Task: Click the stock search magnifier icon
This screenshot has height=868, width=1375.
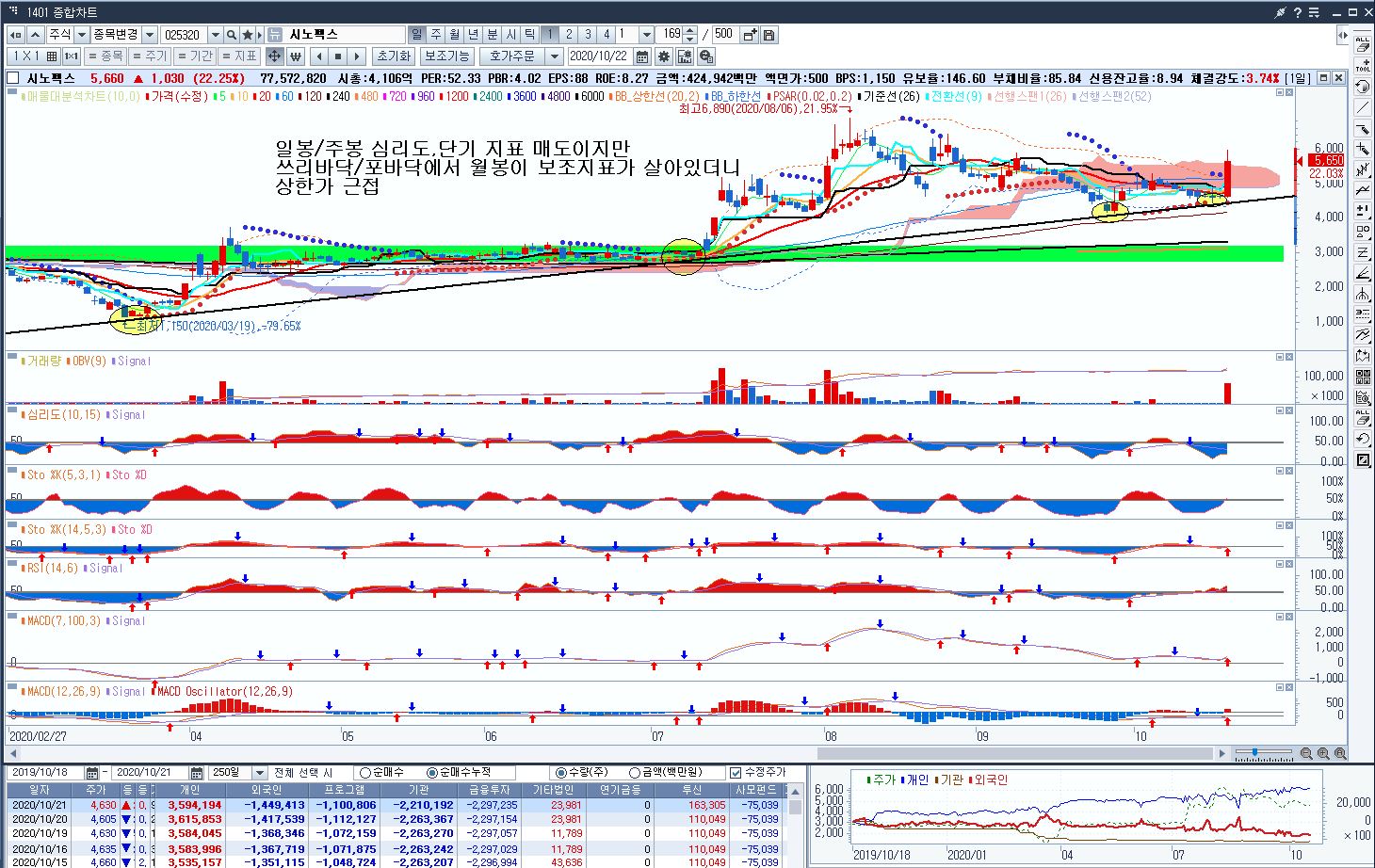Action: 232,35
